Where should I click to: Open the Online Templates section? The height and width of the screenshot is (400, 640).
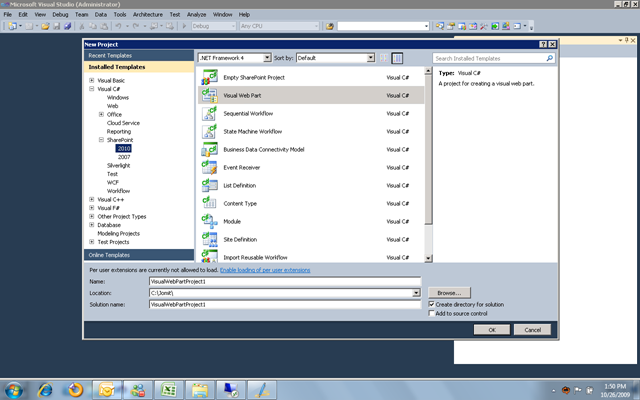coord(139,255)
